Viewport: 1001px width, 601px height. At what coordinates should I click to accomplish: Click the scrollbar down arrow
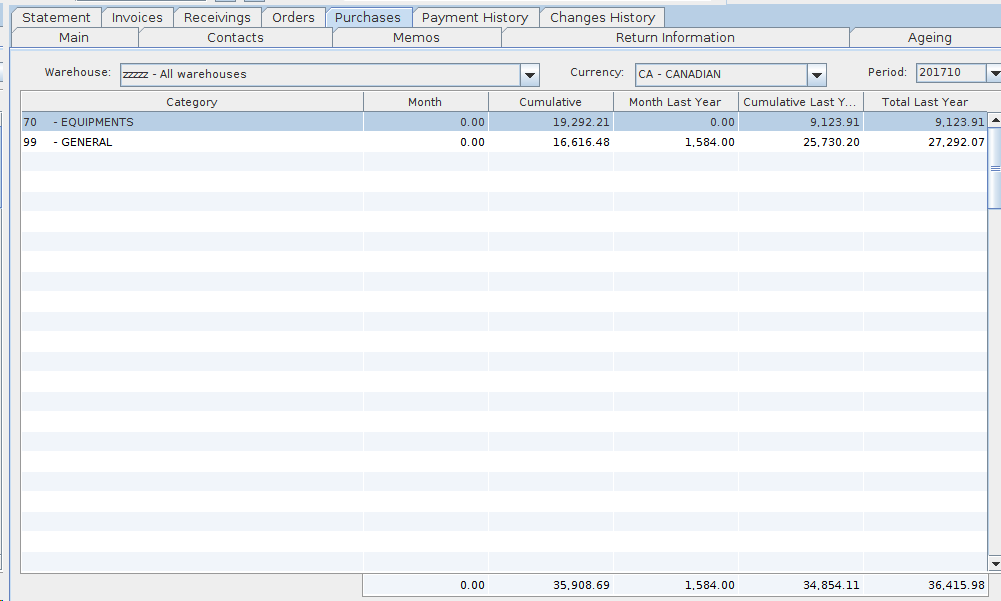(x=994, y=563)
